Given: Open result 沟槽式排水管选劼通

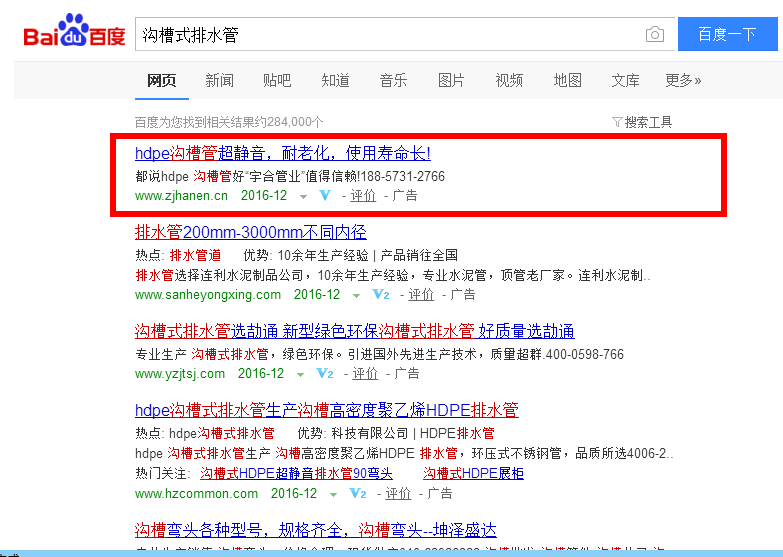Looking at the screenshot, I should coord(355,331).
